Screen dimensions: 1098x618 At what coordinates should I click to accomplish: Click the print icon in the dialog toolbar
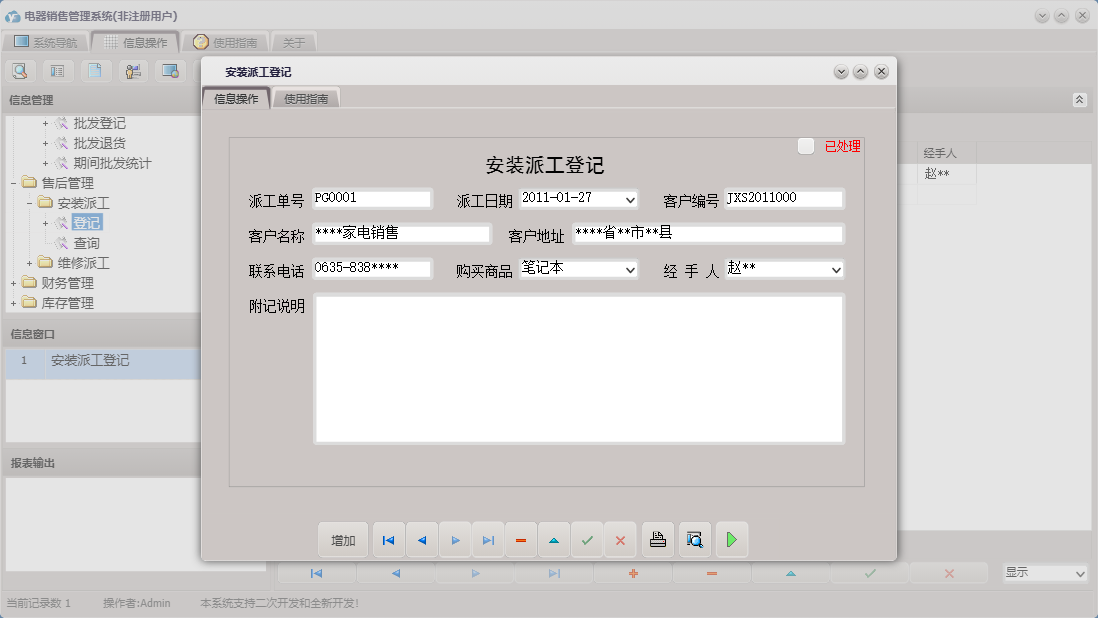(x=658, y=539)
